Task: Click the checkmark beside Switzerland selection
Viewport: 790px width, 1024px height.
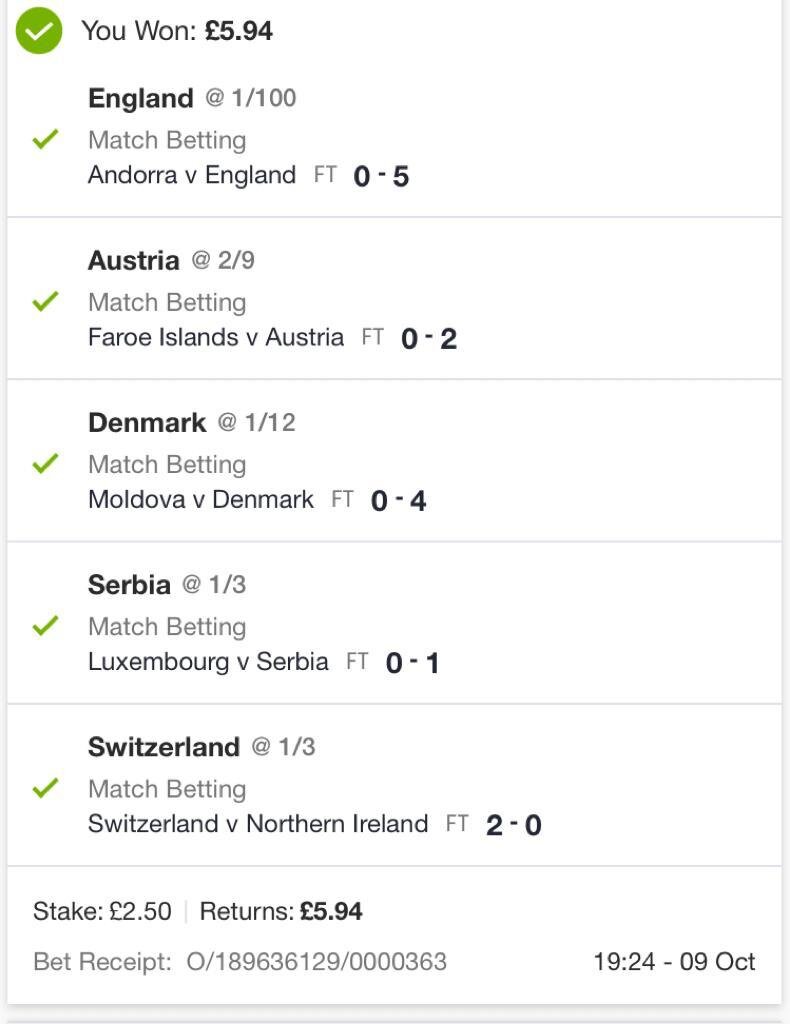Action: coord(46,788)
